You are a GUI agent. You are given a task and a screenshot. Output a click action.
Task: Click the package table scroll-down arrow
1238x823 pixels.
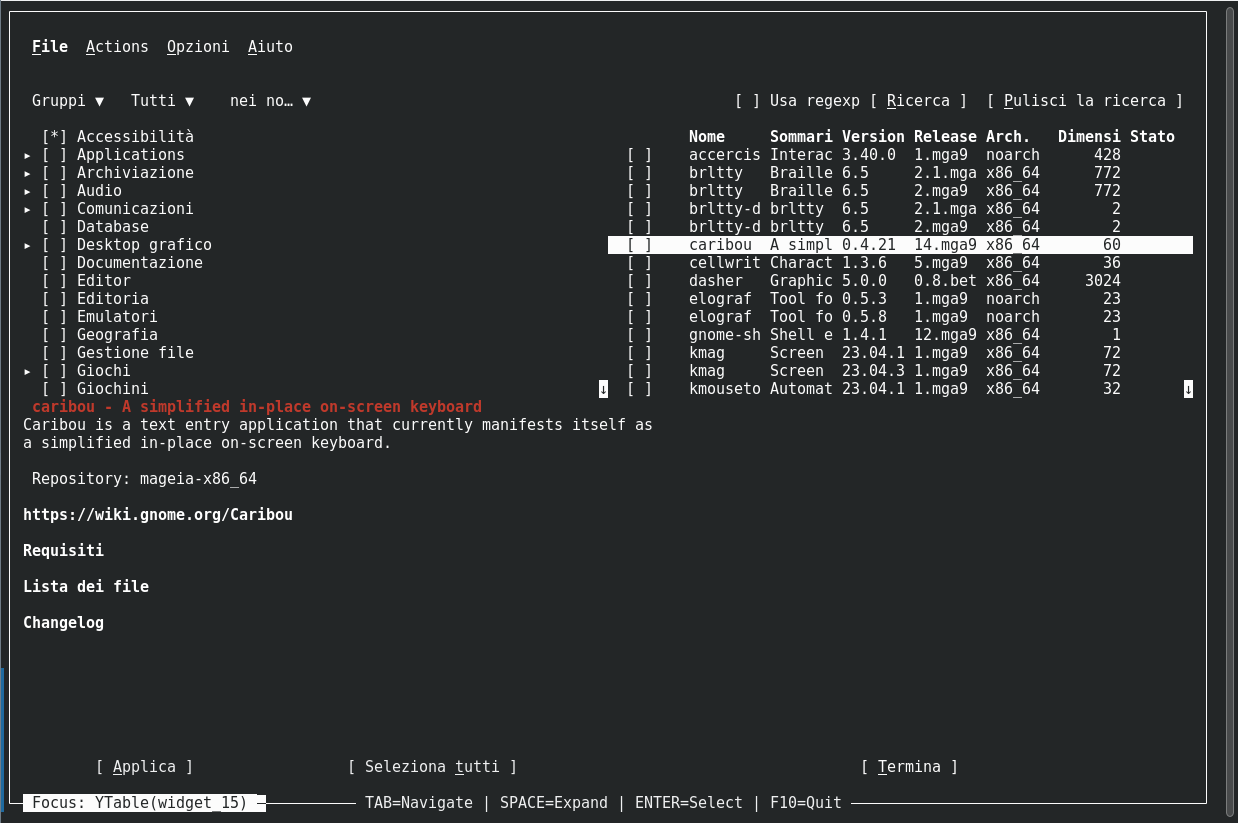tap(1188, 389)
